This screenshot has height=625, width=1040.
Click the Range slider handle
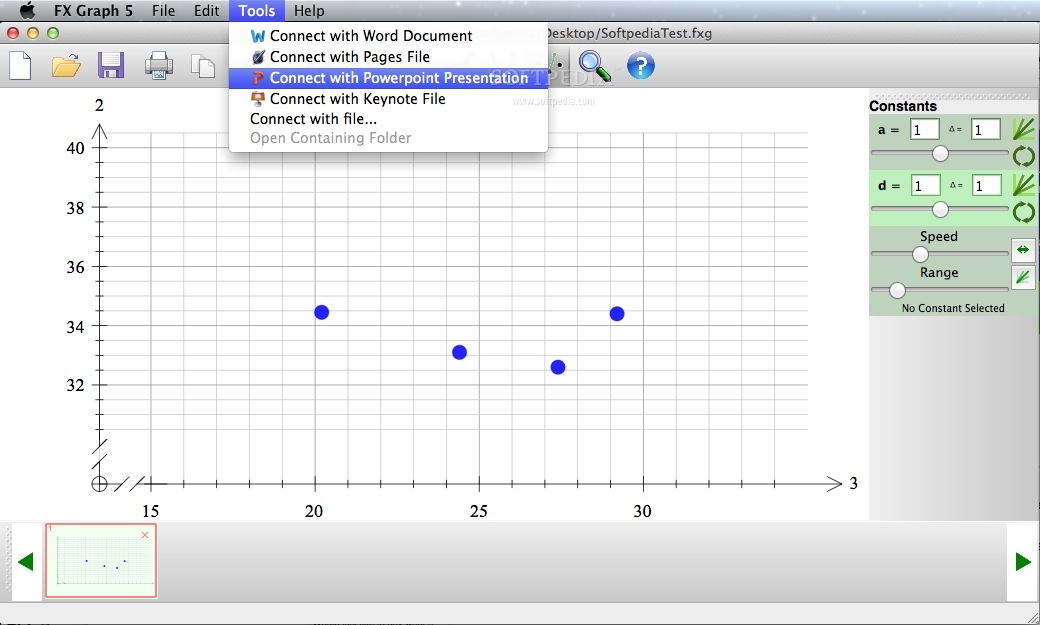click(x=897, y=290)
